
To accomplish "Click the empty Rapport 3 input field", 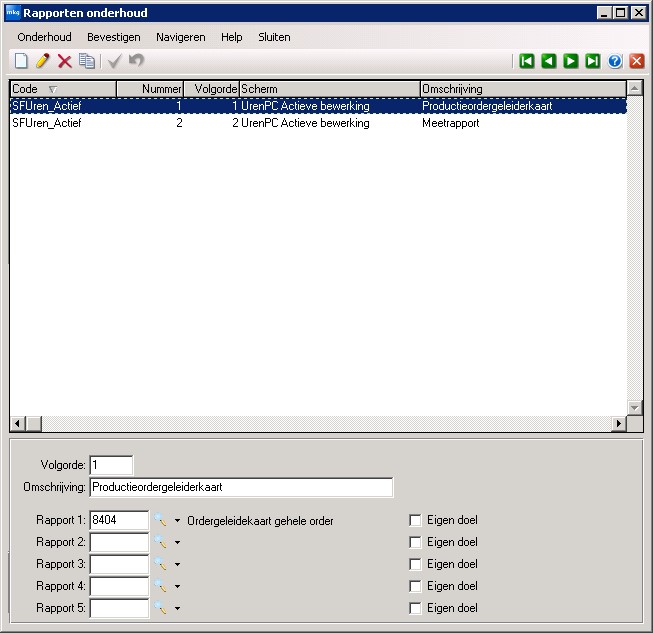I will 119,564.
